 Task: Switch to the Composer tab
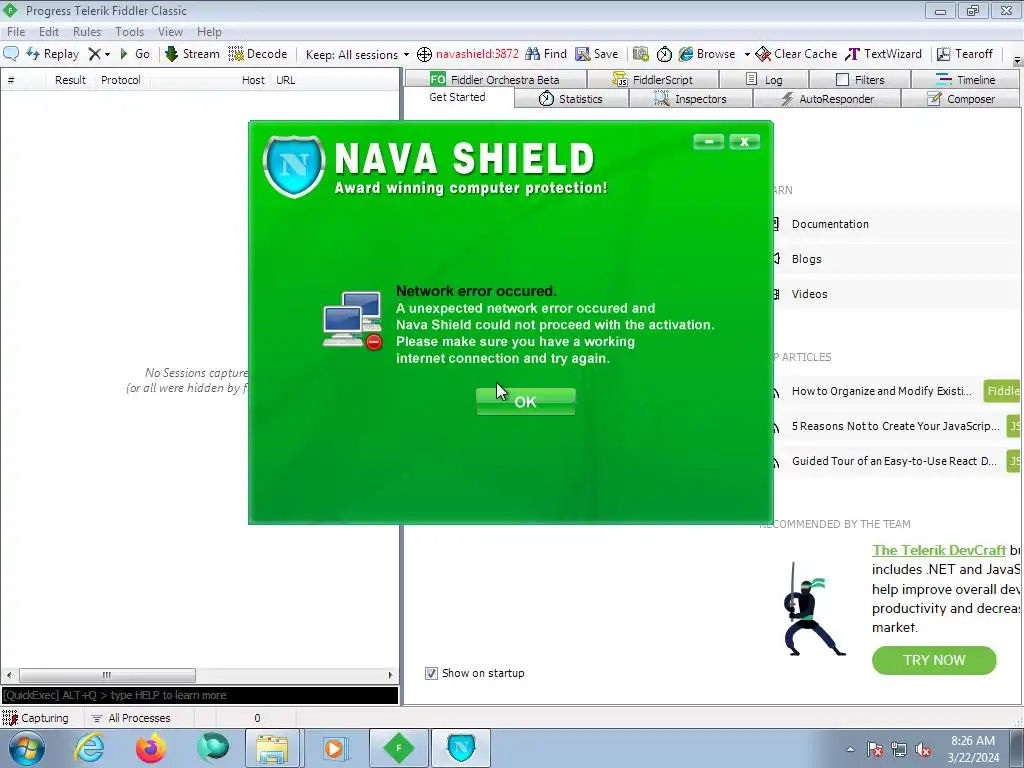961,99
